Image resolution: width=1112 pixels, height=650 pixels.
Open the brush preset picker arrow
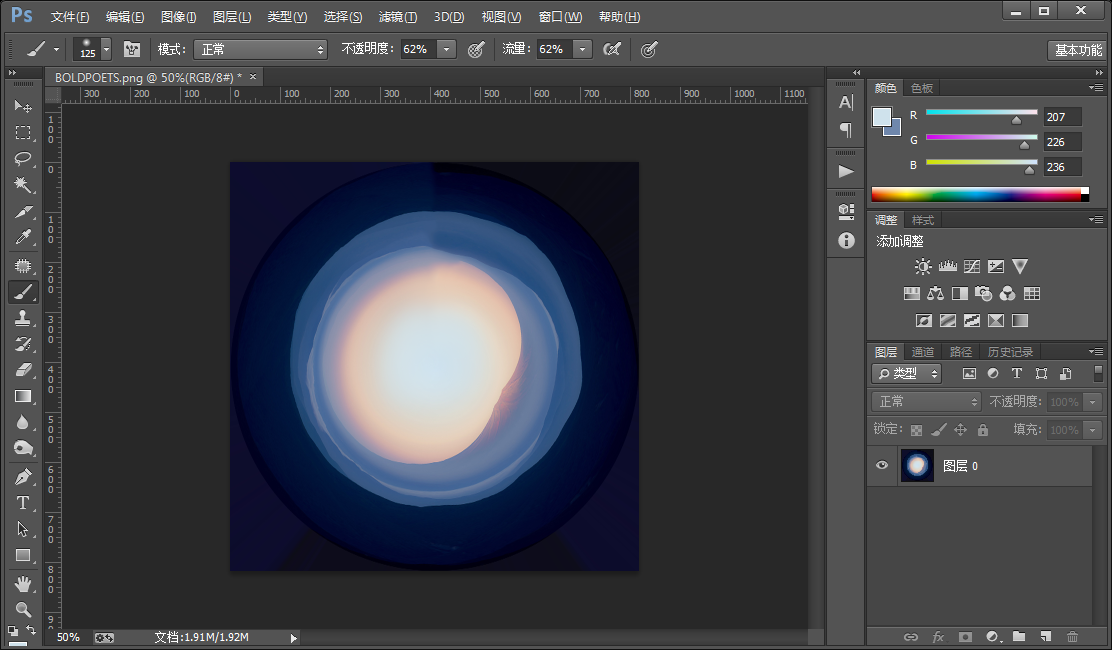tap(106, 49)
